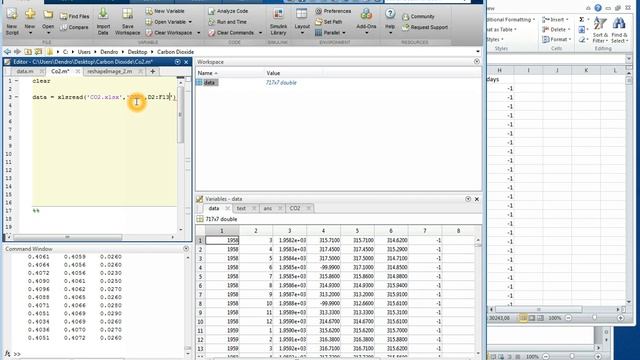Viewport: 640px width, 360px height.
Task: Open the Parallel dropdown menu
Action: tap(330, 33)
